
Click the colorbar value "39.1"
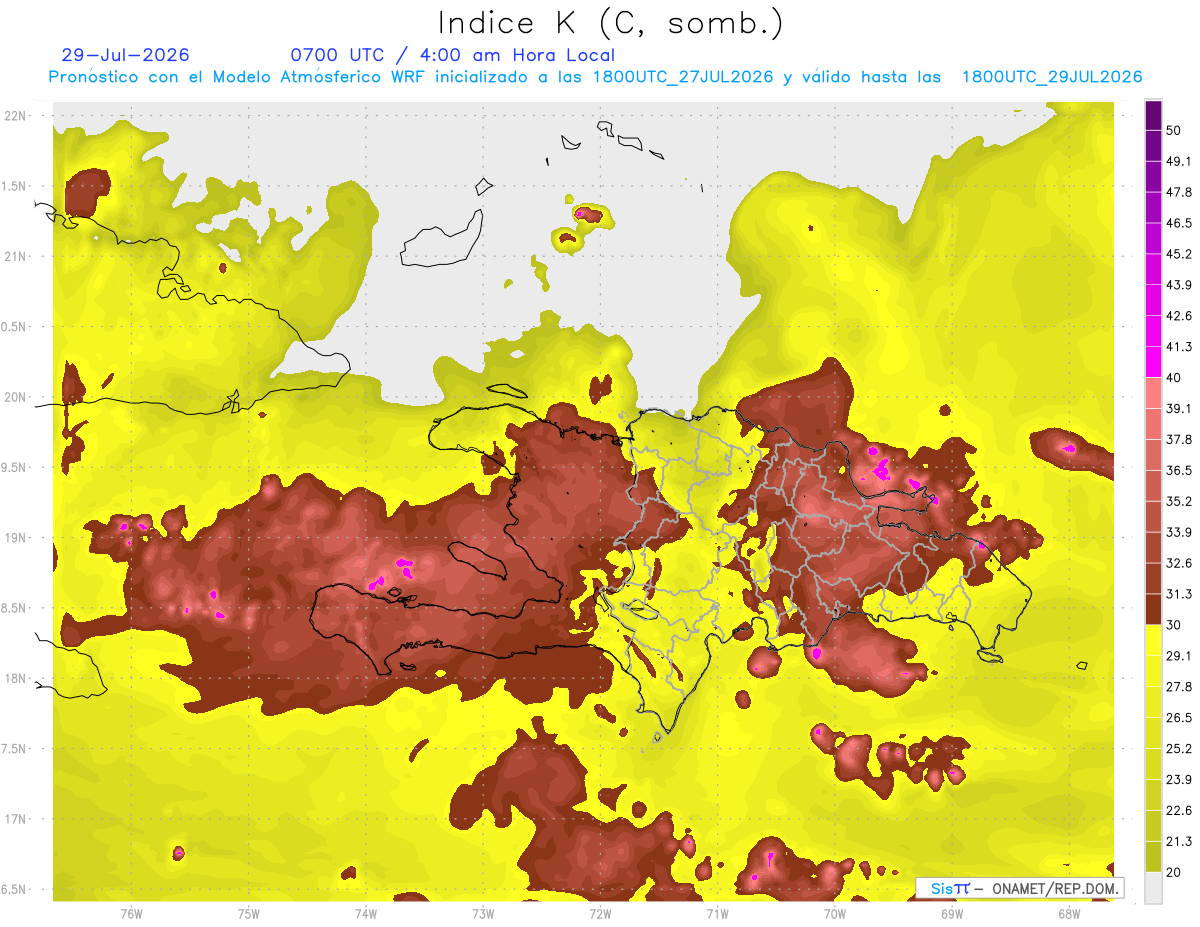[x=1178, y=408]
